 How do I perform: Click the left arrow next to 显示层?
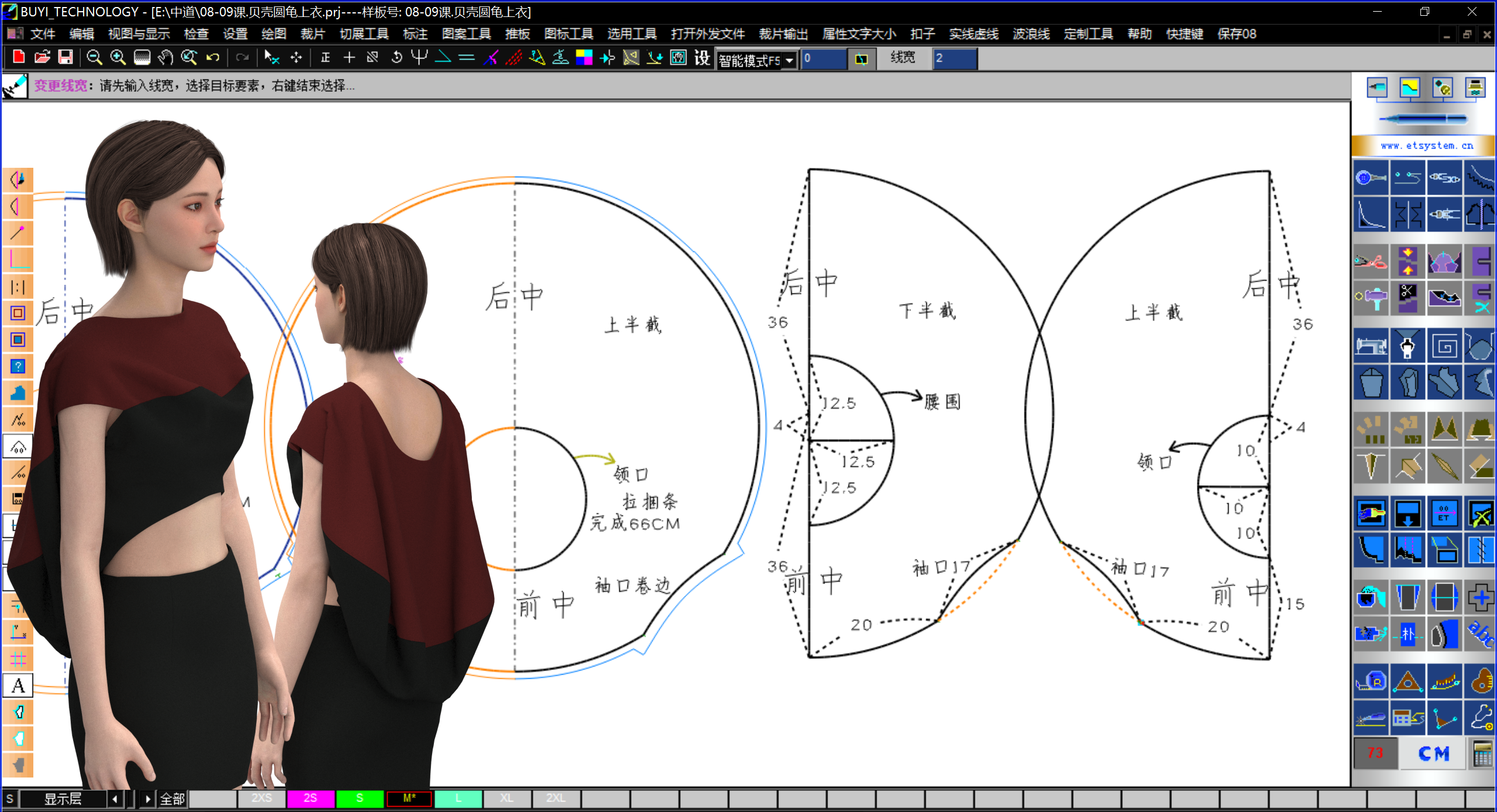click(x=115, y=799)
